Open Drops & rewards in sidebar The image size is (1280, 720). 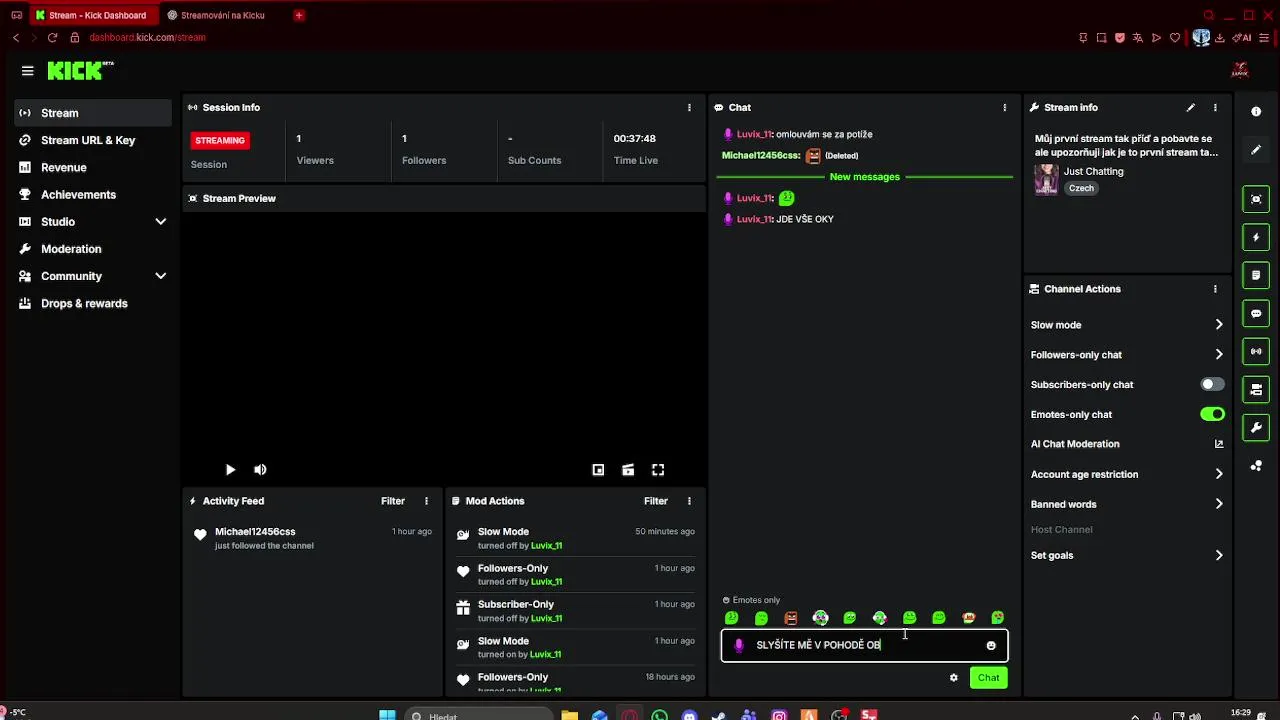click(93, 303)
